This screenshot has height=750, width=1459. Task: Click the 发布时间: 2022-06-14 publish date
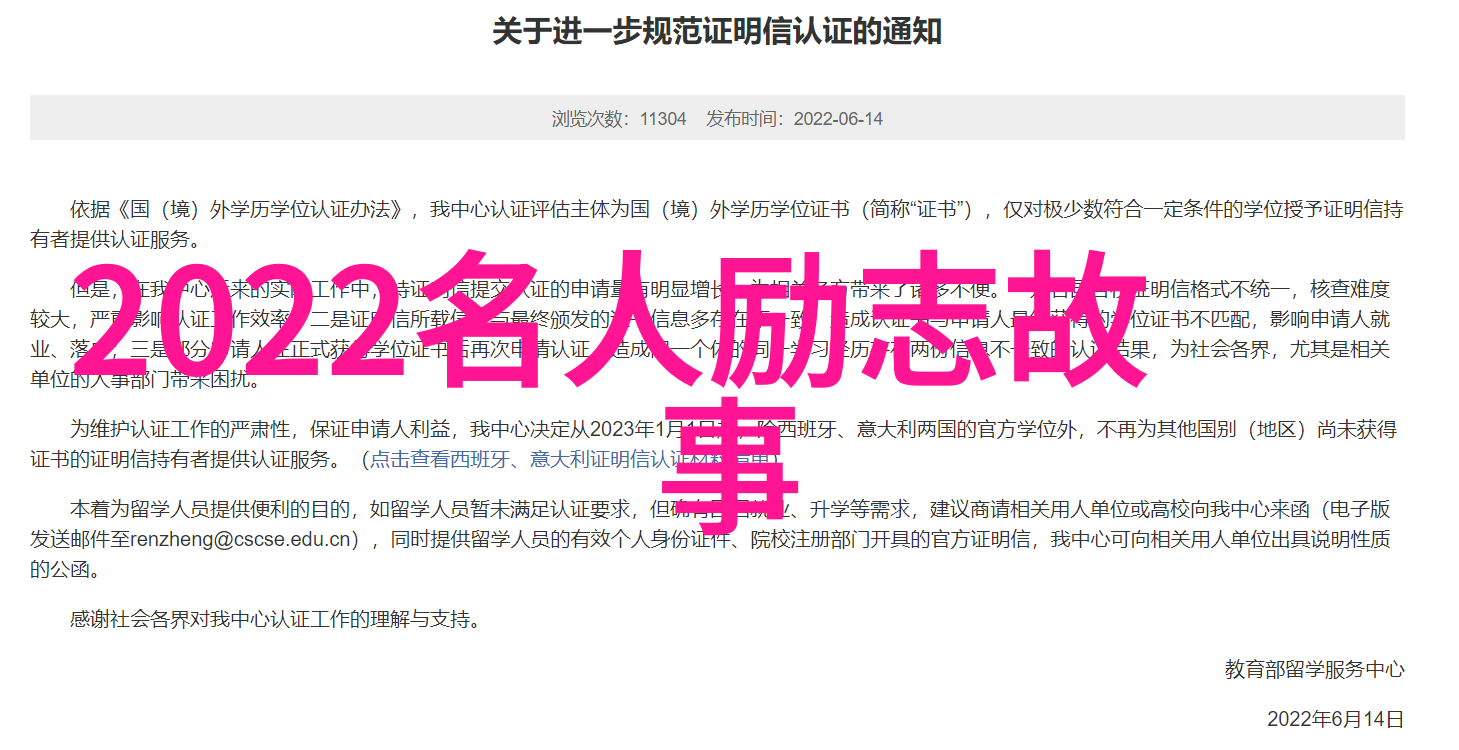point(795,118)
